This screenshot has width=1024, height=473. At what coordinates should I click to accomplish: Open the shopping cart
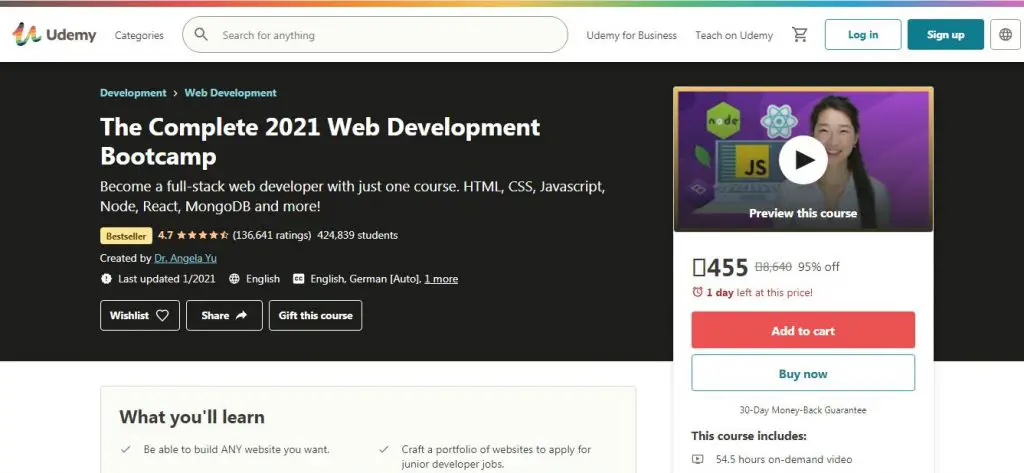pos(799,35)
